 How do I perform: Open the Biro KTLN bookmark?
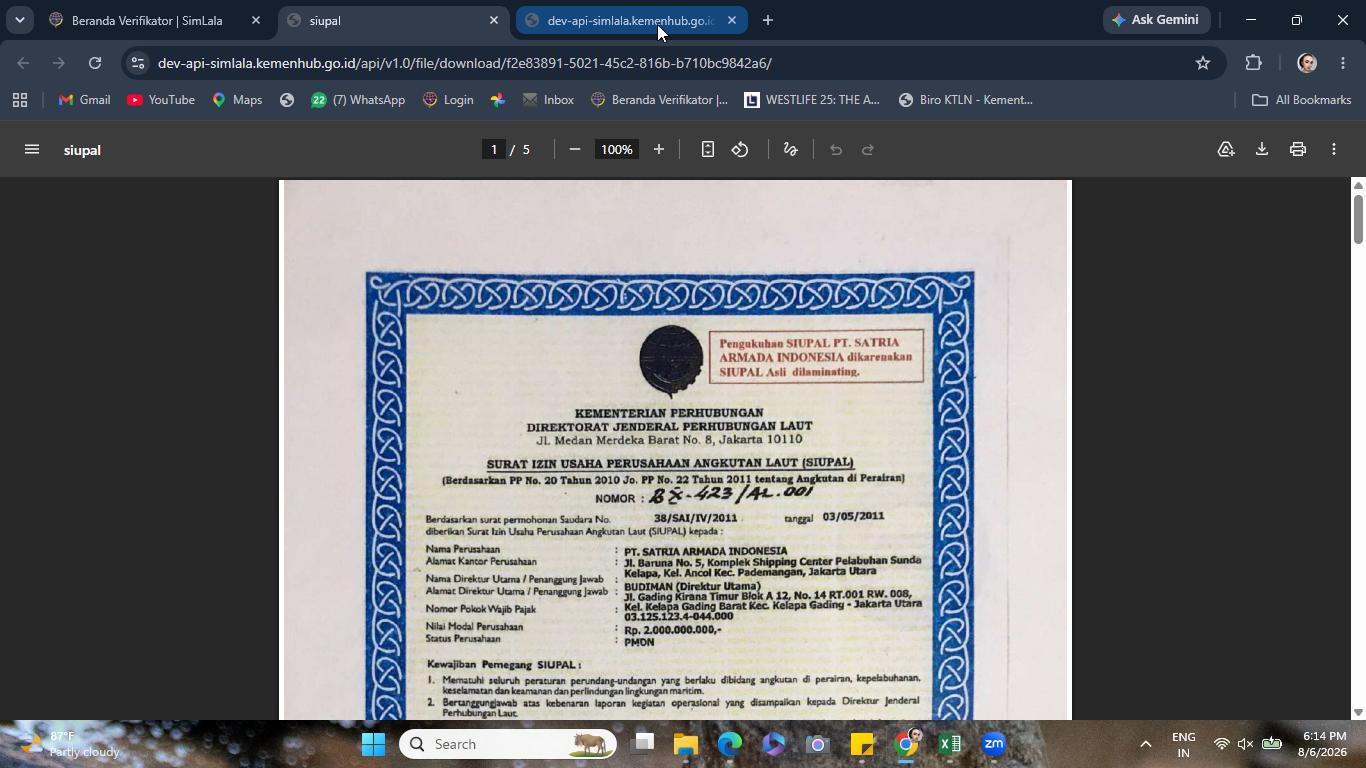click(966, 100)
